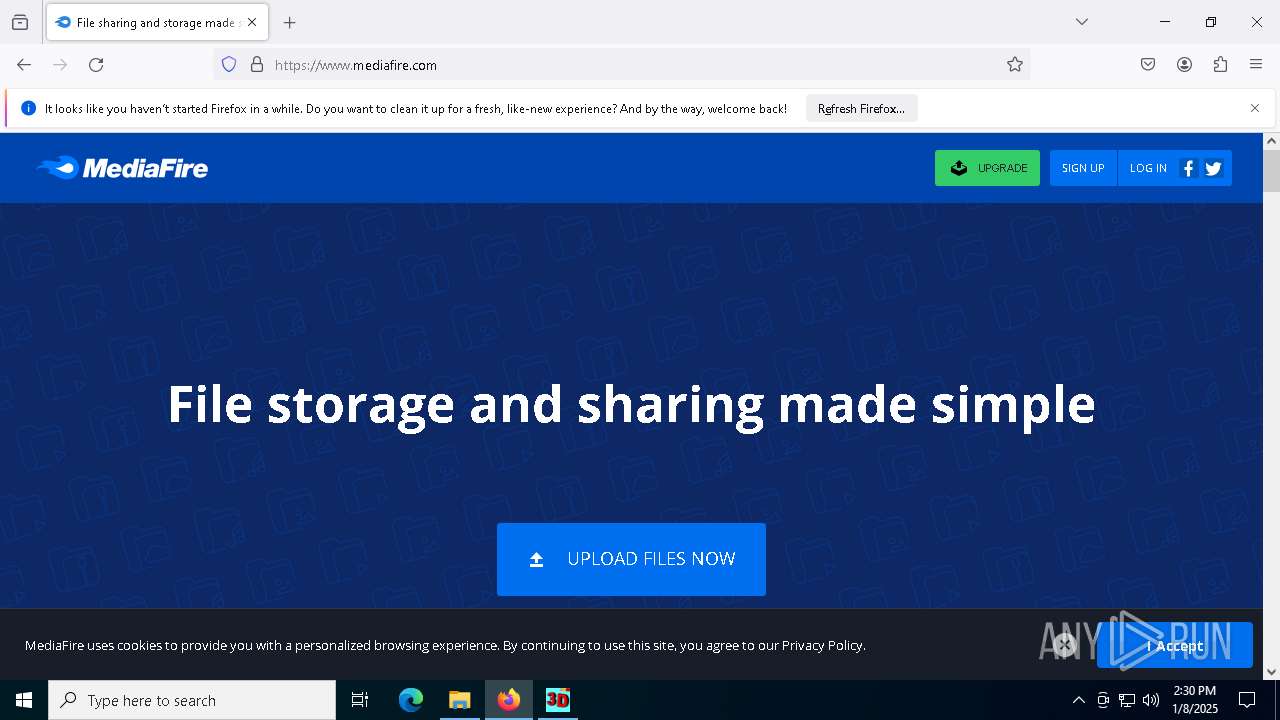The height and width of the screenshot is (720, 1280).
Task: Open the Action Center notifications icon
Action: click(1247, 700)
